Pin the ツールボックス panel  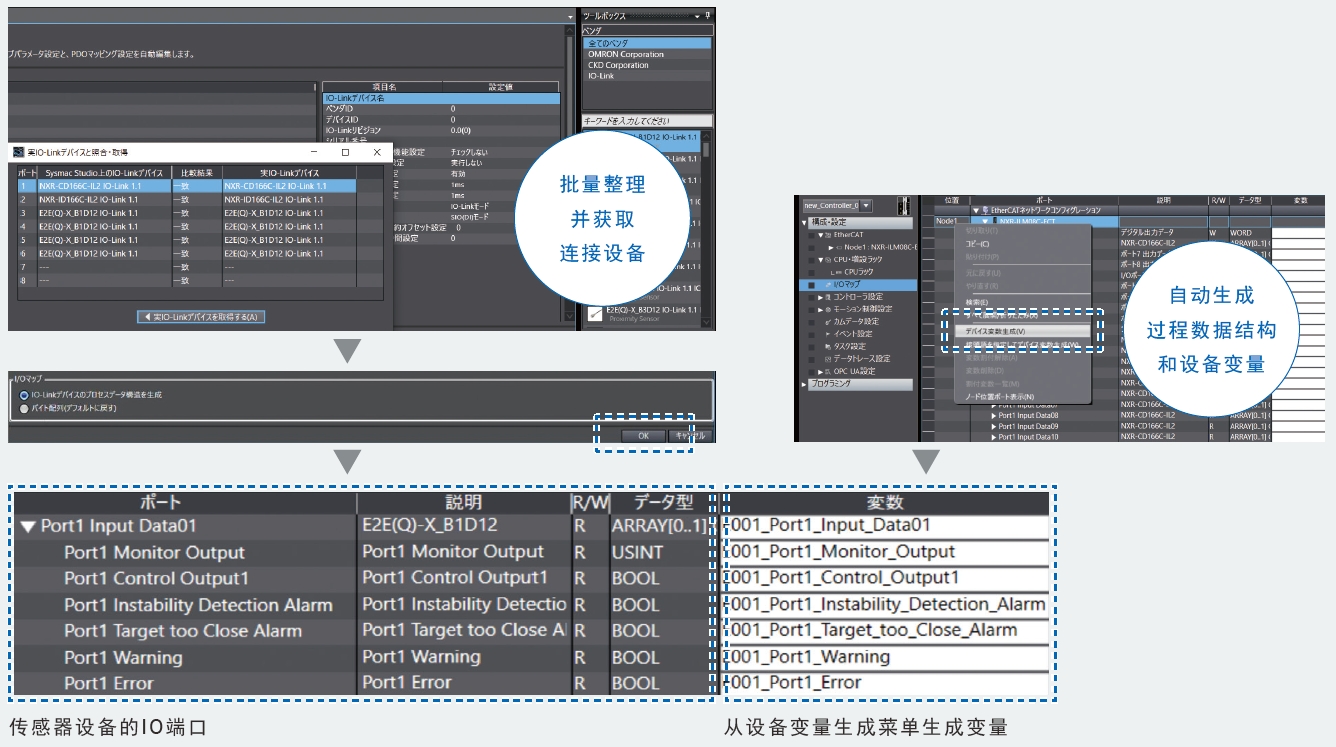[708, 17]
